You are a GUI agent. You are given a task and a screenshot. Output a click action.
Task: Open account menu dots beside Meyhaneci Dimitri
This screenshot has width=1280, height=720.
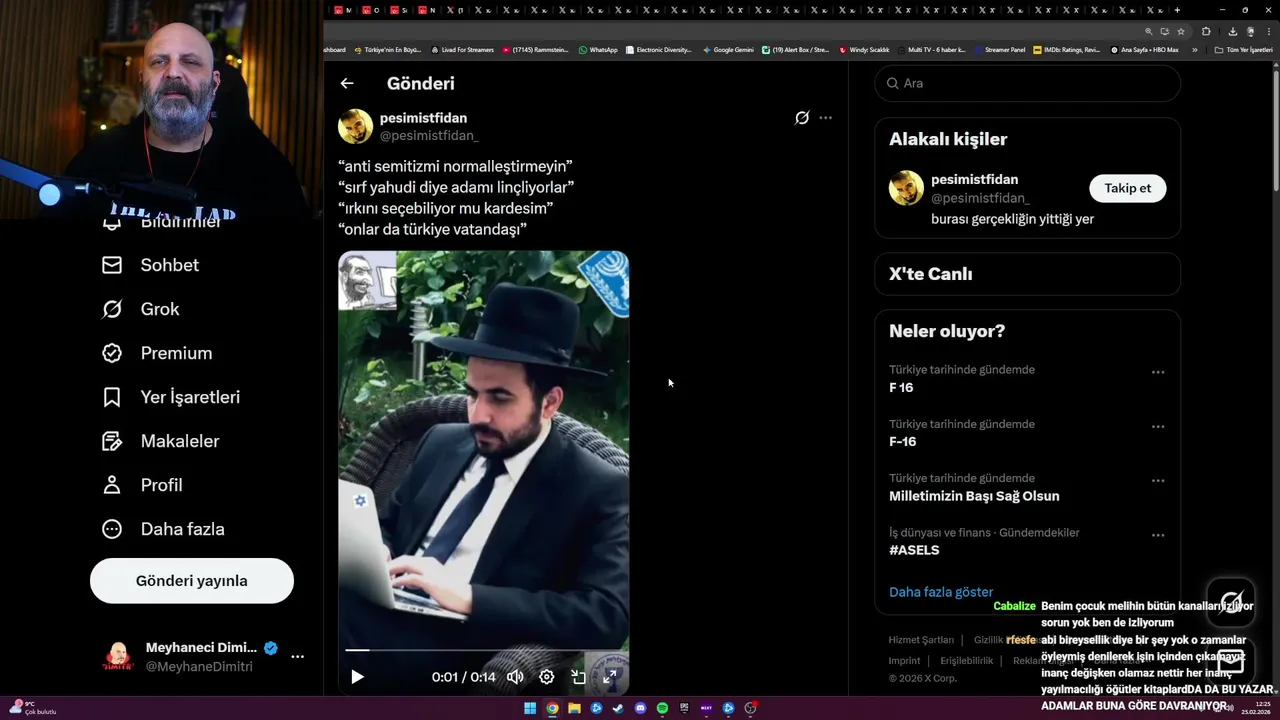(297, 657)
